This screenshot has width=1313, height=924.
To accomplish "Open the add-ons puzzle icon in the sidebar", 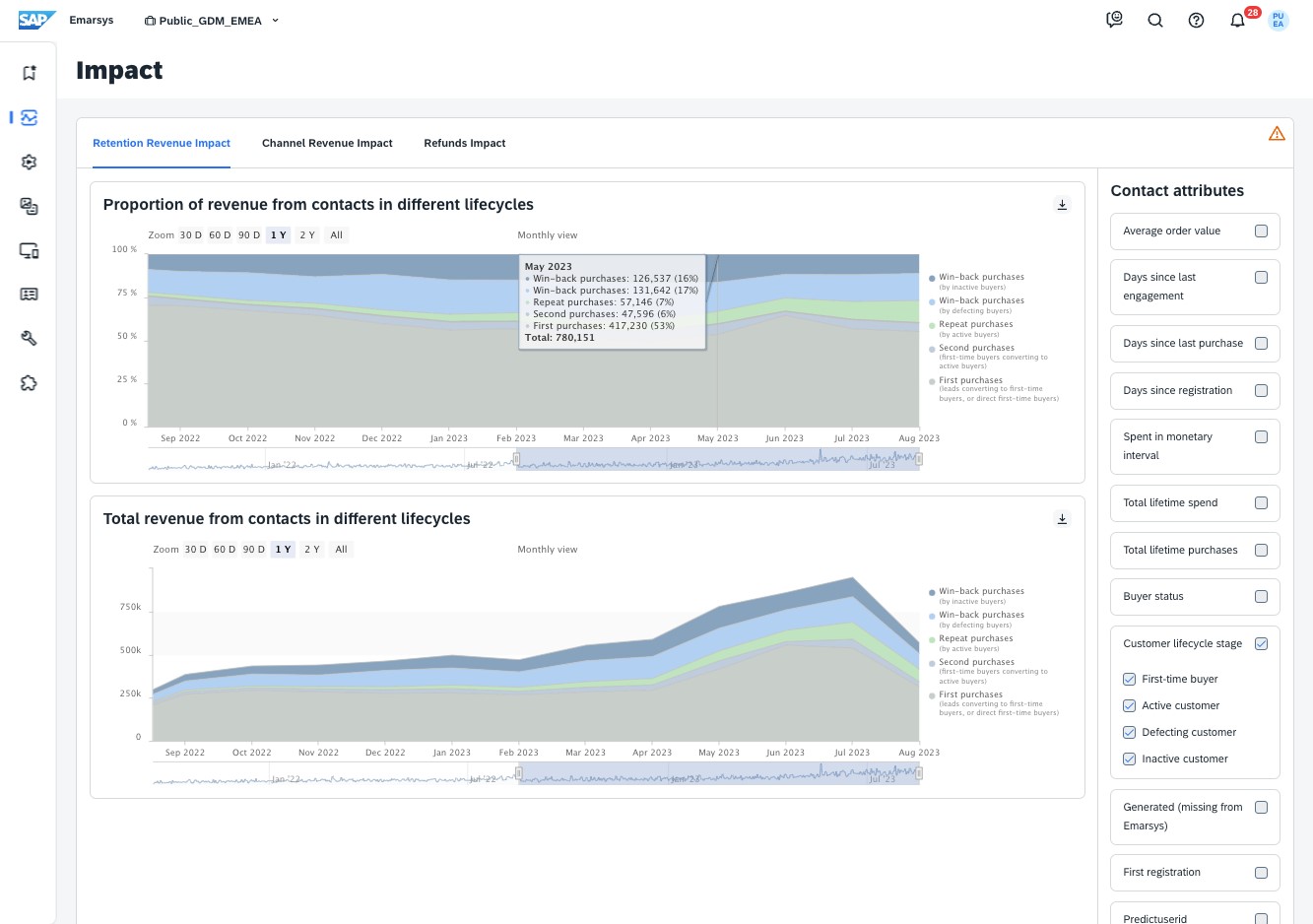I will [x=29, y=382].
